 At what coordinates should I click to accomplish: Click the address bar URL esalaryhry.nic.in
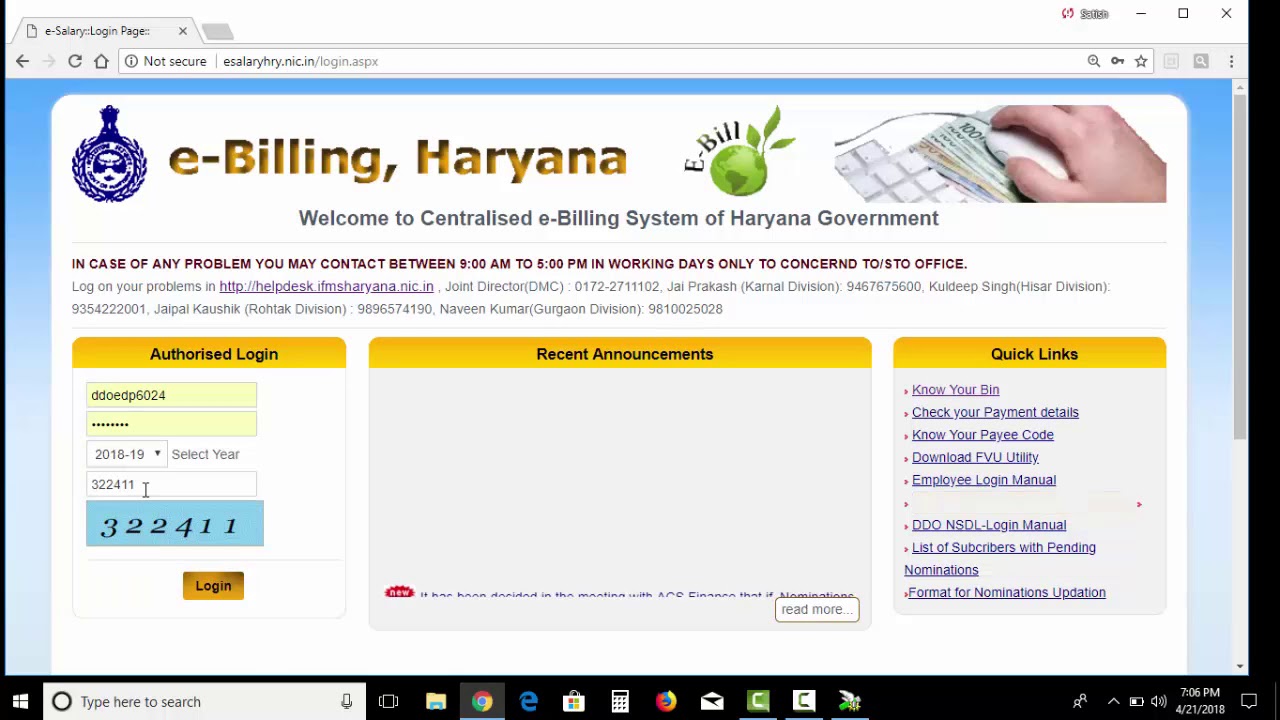pyautogui.click(x=300, y=61)
